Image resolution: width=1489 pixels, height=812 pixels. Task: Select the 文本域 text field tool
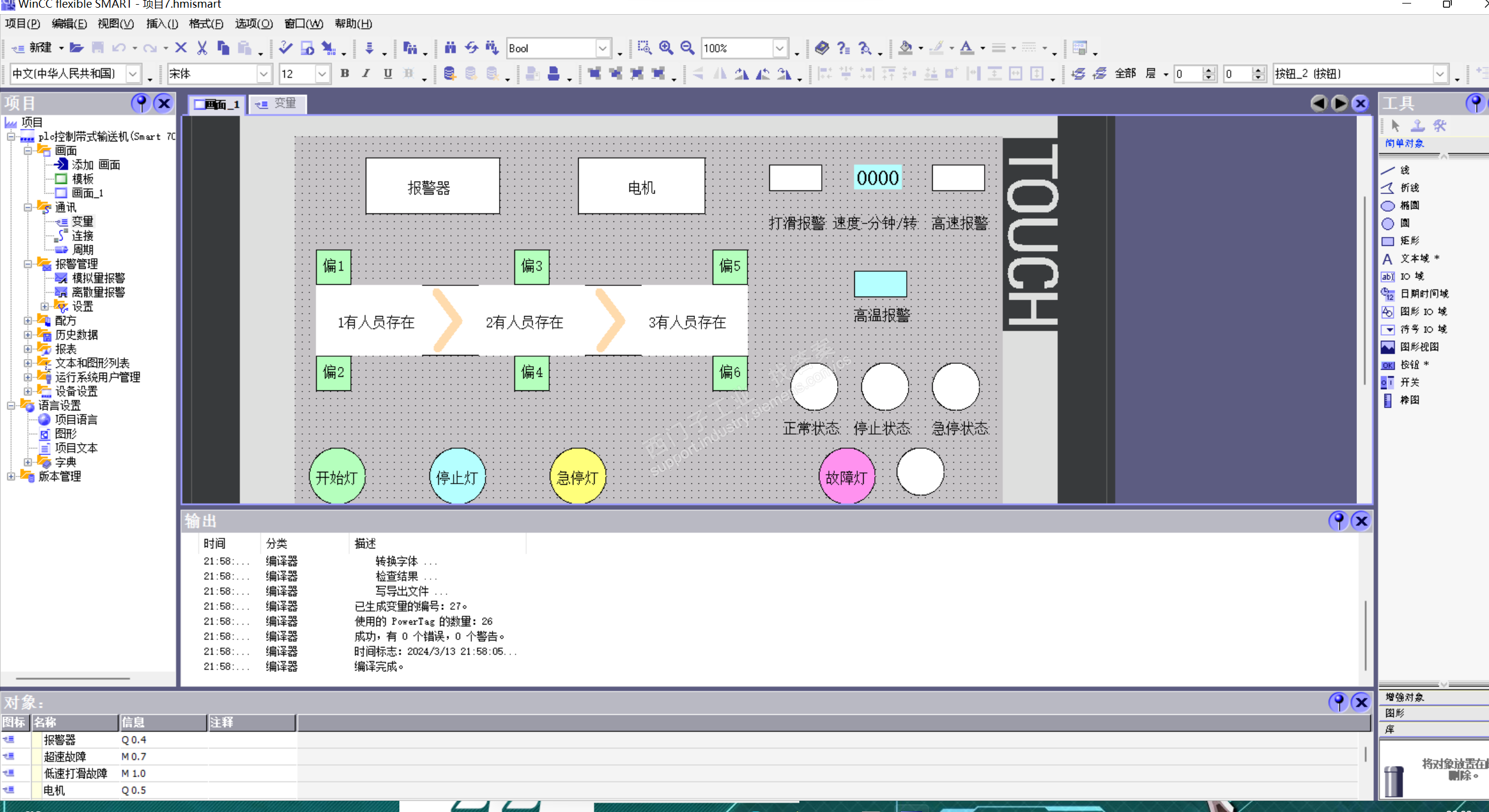(1414, 258)
